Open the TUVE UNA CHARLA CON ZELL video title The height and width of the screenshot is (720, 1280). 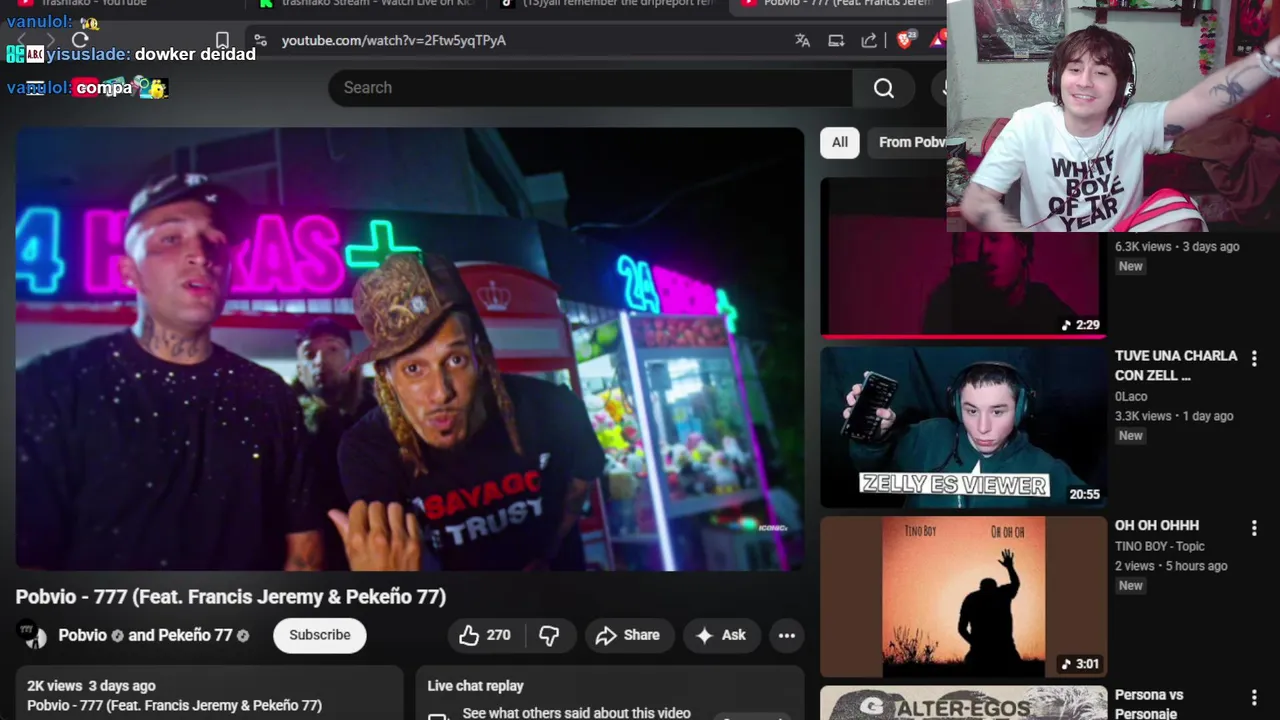click(1176, 365)
